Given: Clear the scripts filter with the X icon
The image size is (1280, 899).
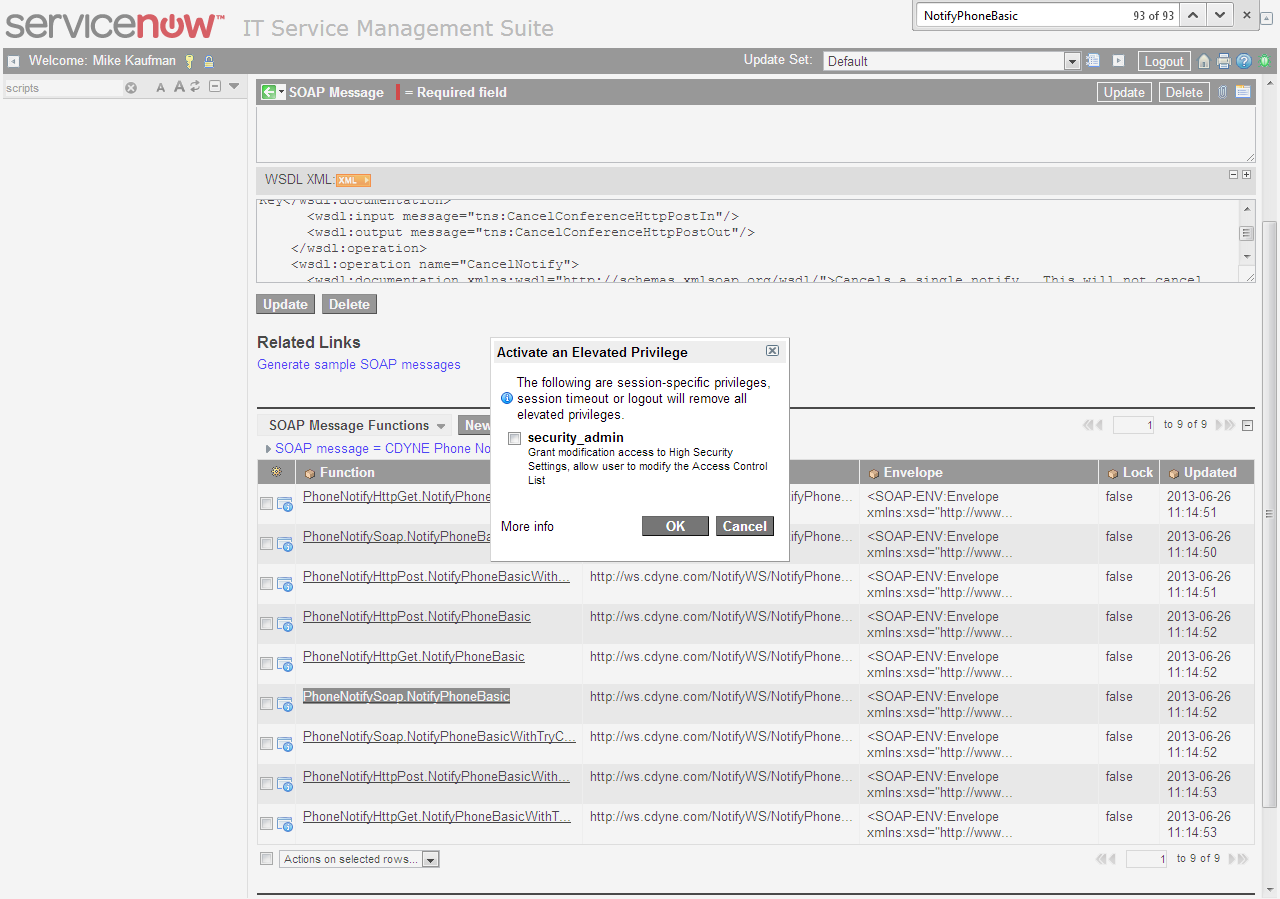Looking at the screenshot, I should 130,88.
